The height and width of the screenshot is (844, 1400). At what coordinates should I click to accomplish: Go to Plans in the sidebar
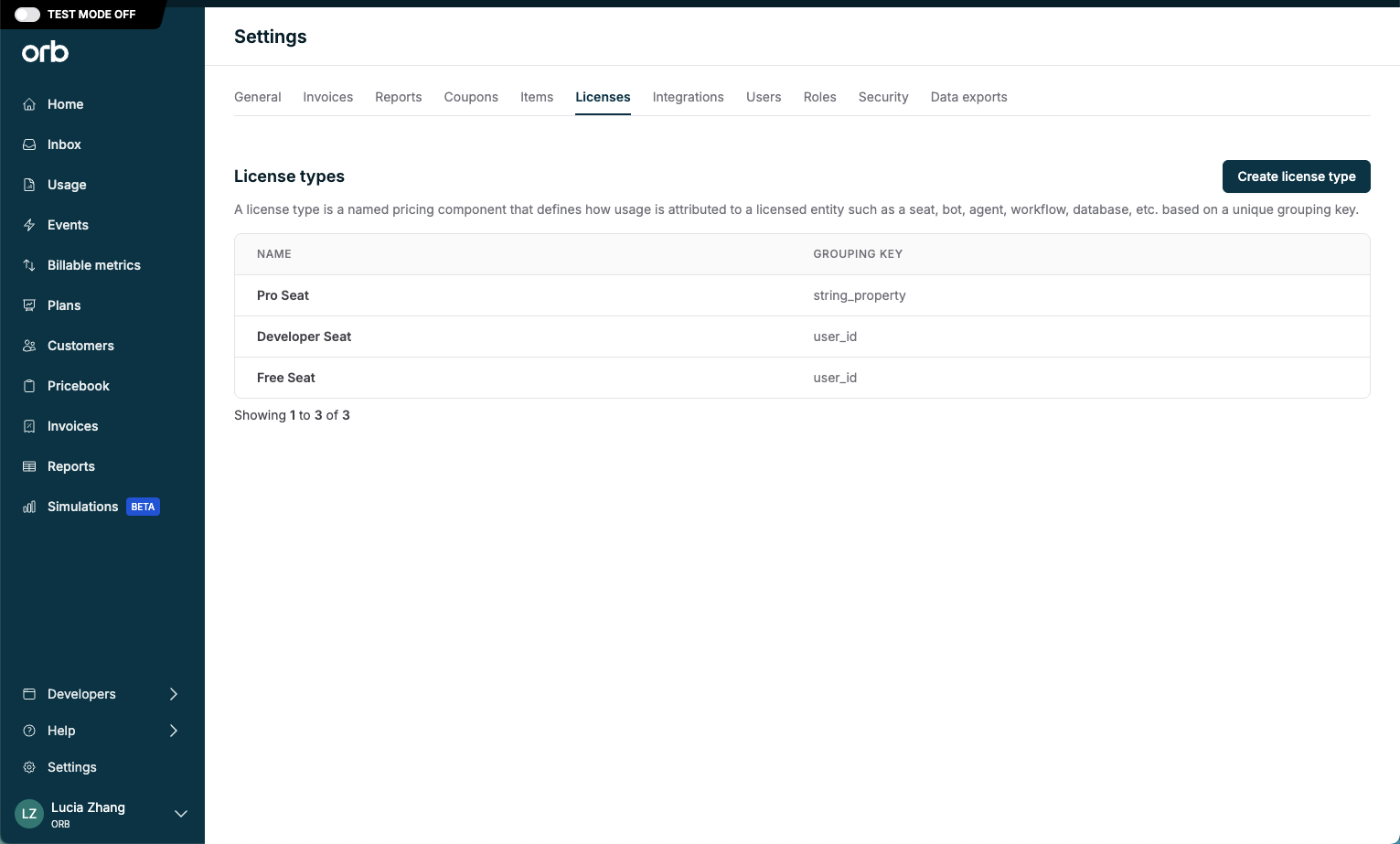coord(64,305)
